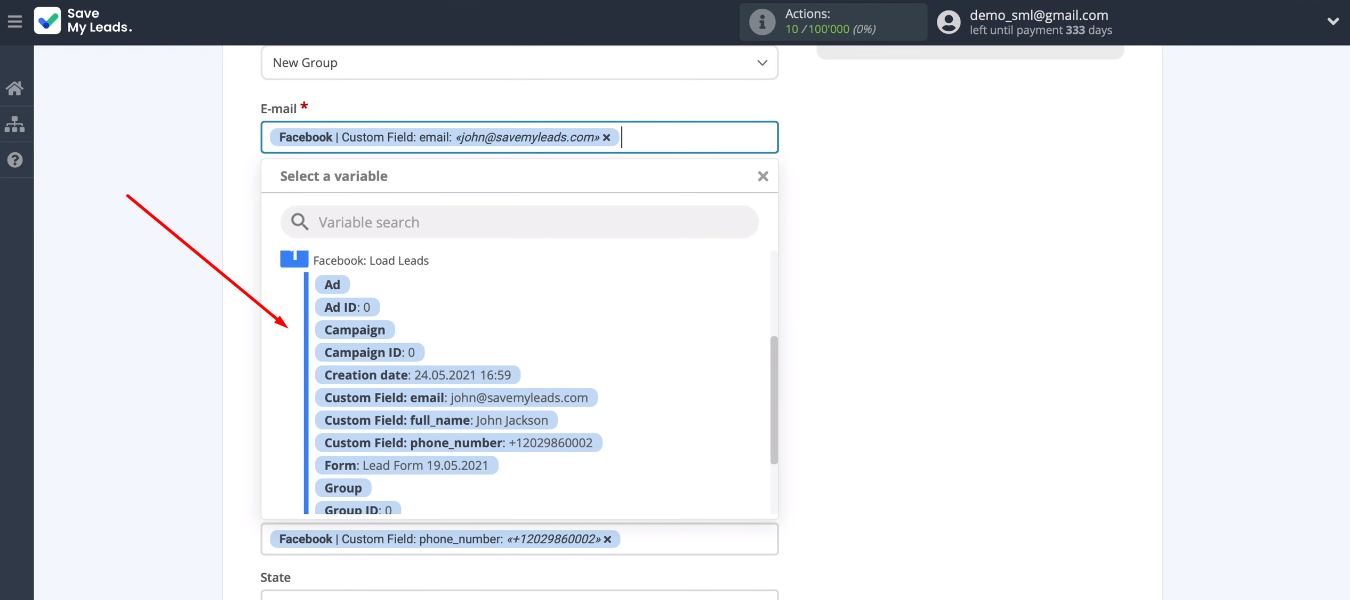
Task: Click the Facebook email tag in E-mail field
Action: pos(444,138)
